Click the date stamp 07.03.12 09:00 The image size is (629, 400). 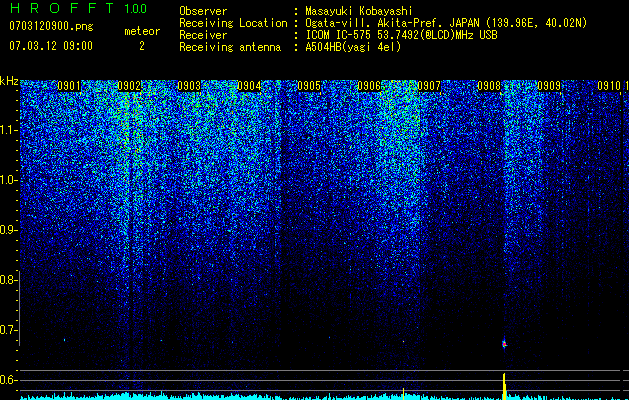[x=51, y=46]
